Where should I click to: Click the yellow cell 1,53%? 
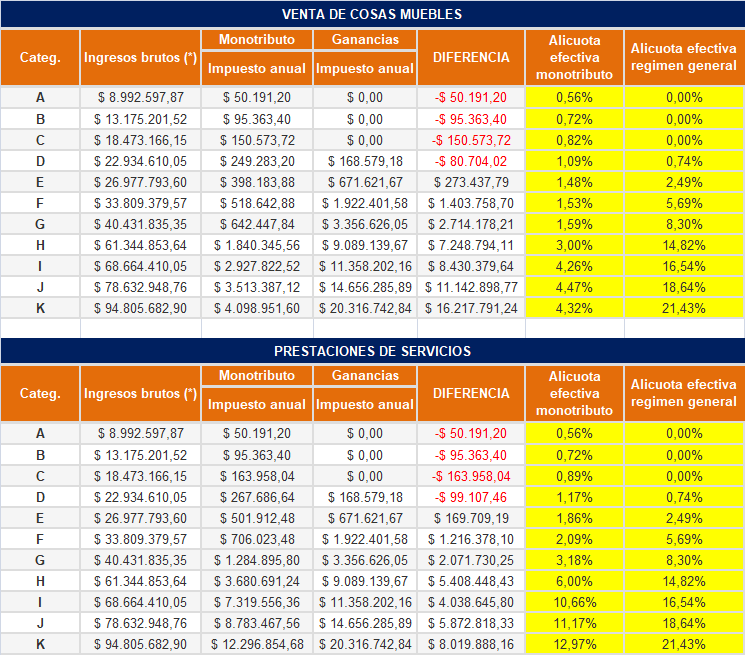click(x=574, y=203)
